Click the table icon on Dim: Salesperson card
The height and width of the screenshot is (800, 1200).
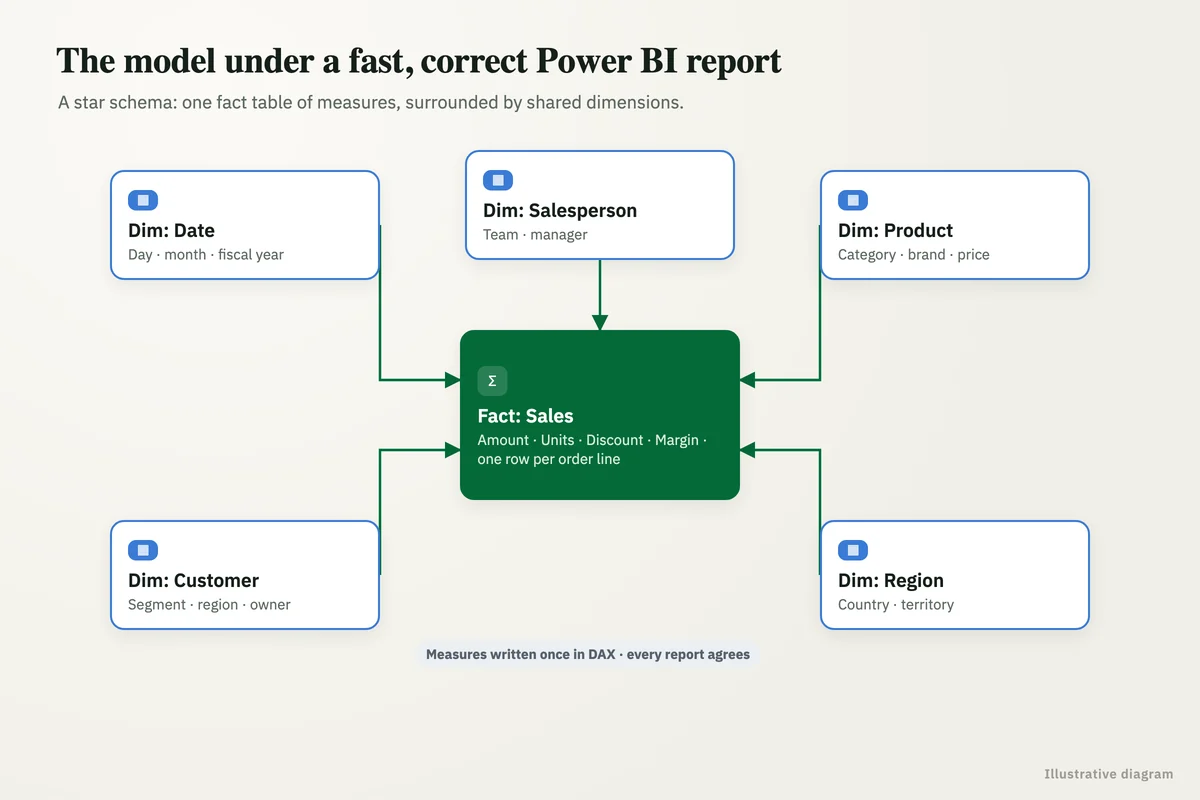(x=498, y=180)
